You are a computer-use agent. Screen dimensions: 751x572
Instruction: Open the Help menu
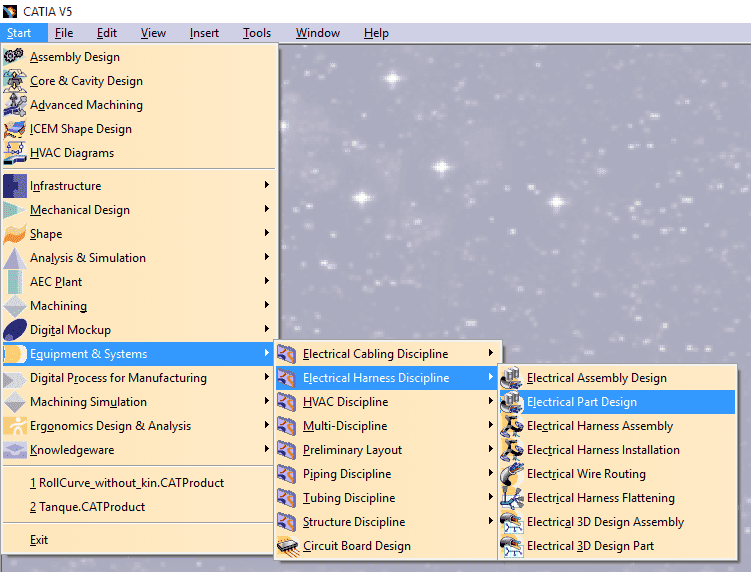pyautogui.click(x=376, y=33)
